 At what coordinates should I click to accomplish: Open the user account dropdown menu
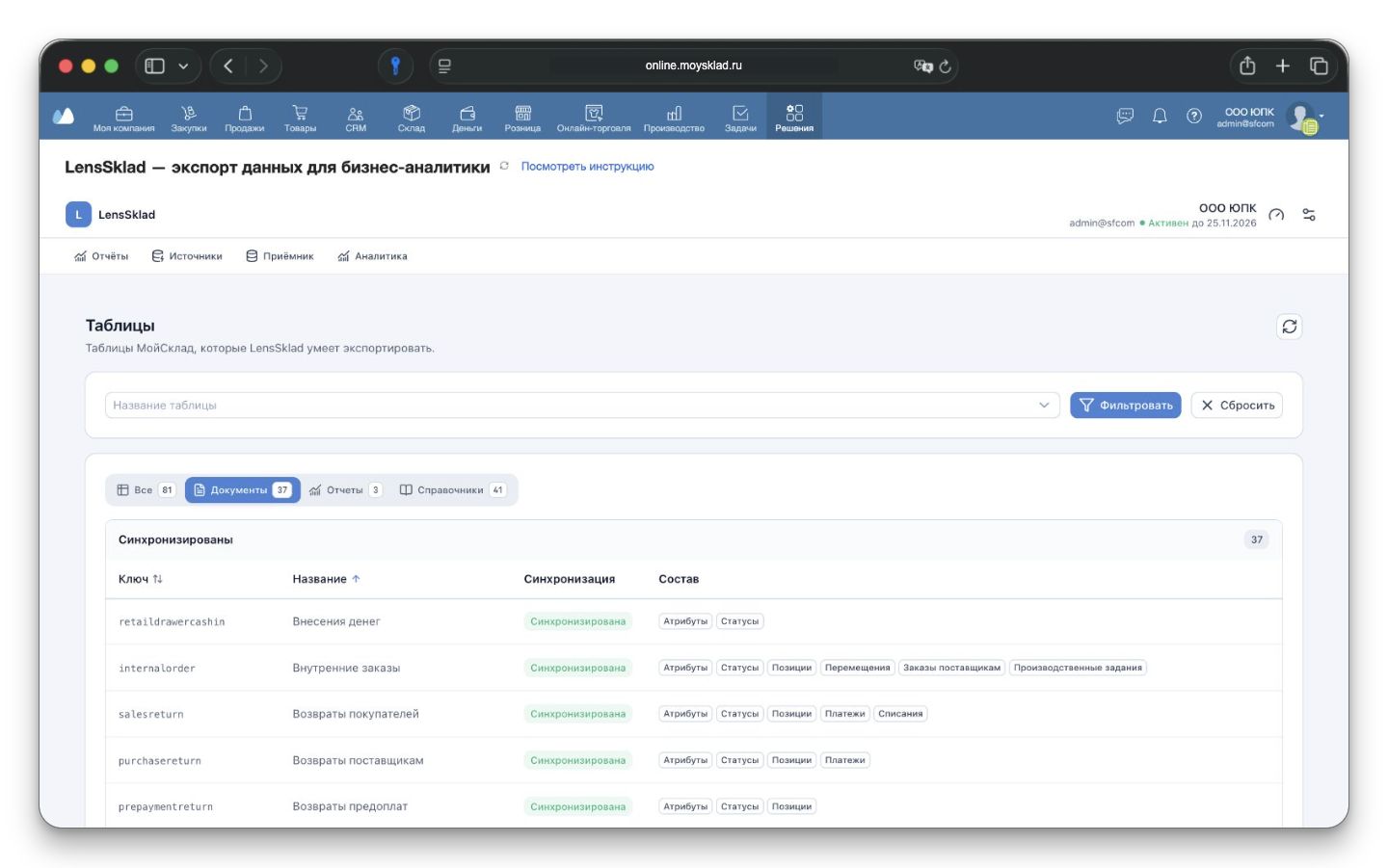tap(1305, 118)
